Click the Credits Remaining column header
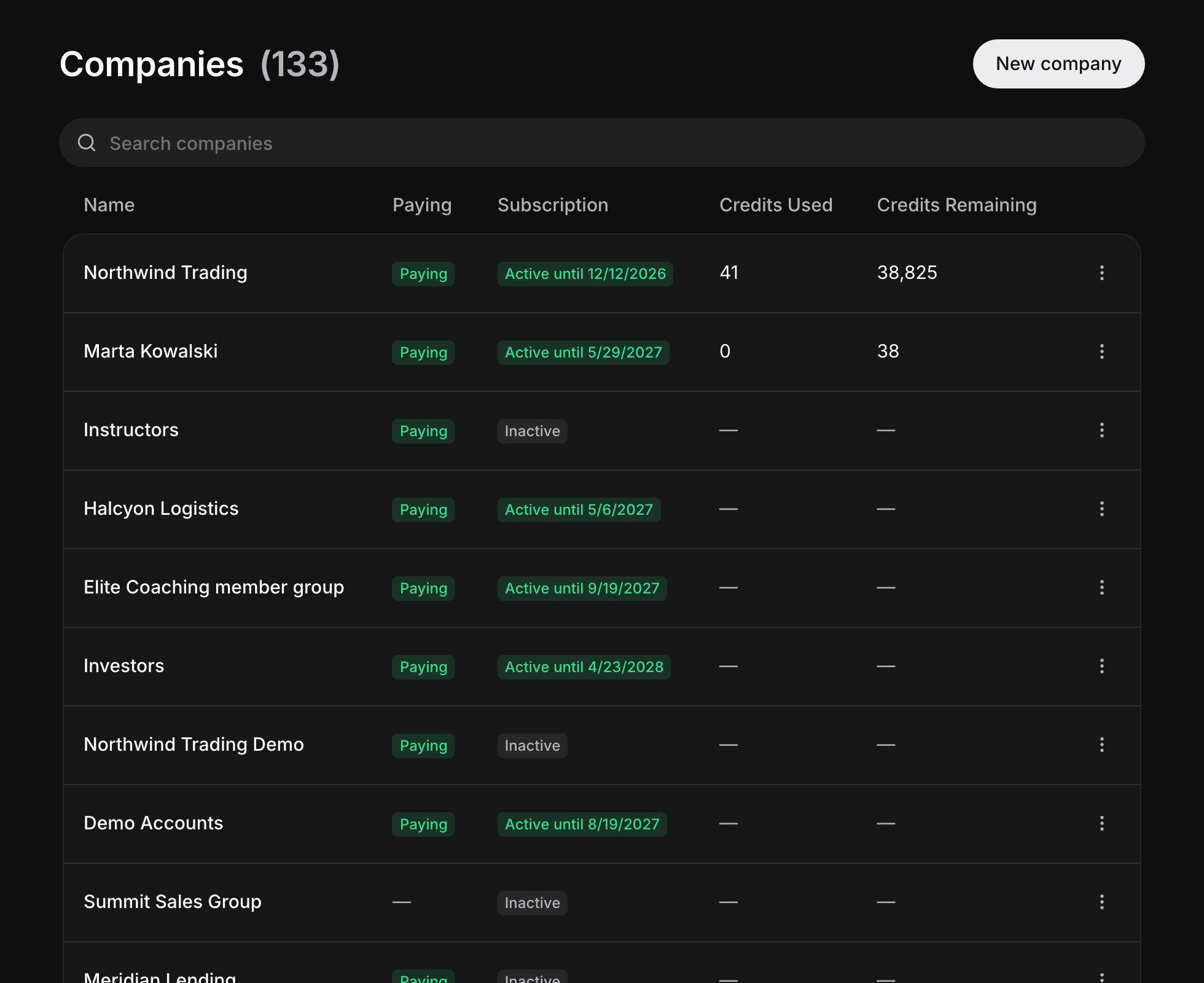The image size is (1204, 983). [x=956, y=205]
